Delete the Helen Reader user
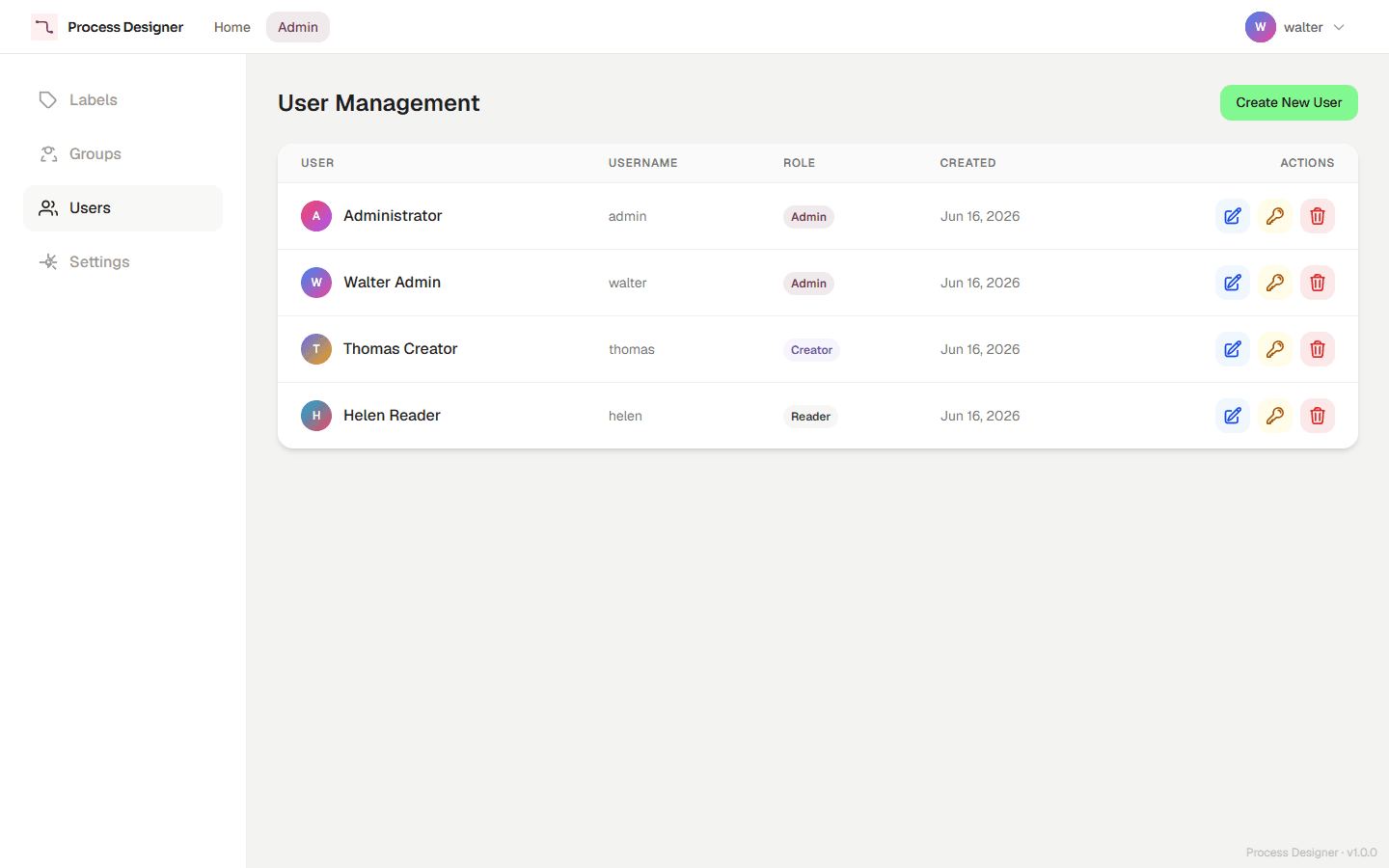Screen dimensions: 1389x868 [1318, 416]
